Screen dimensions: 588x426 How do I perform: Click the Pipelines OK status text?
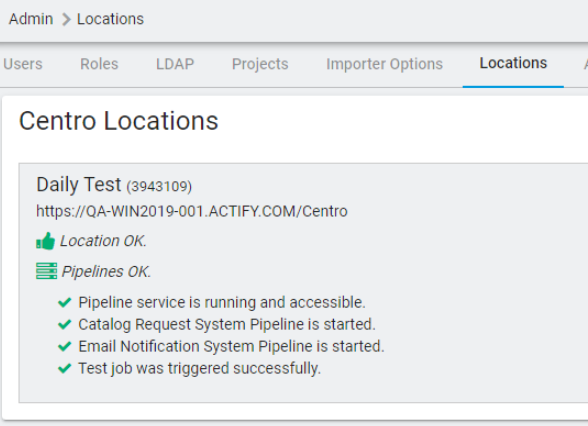pyautogui.click(x=106, y=272)
